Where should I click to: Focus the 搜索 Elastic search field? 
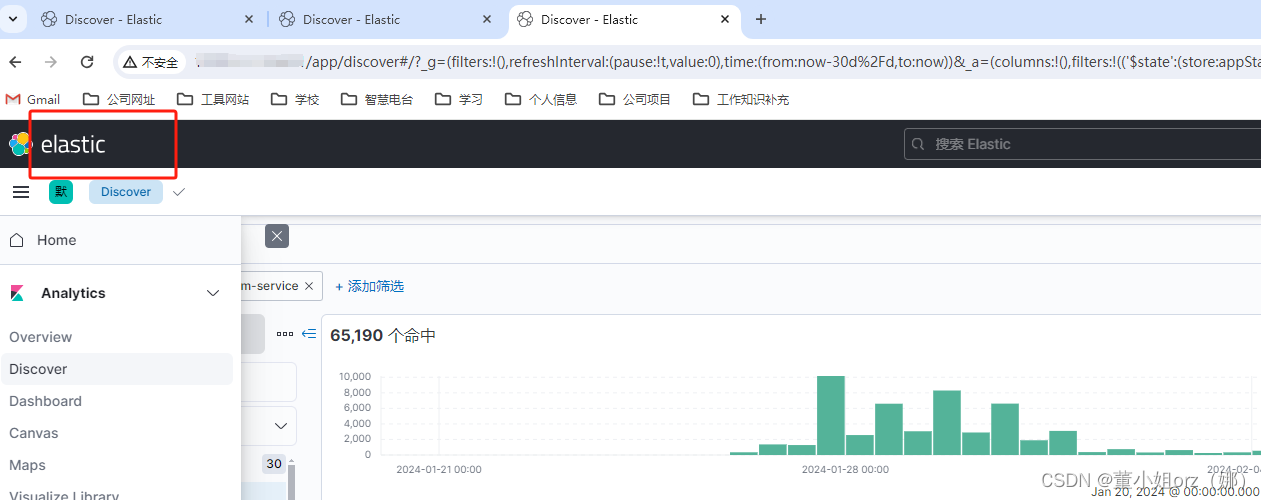1082,144
